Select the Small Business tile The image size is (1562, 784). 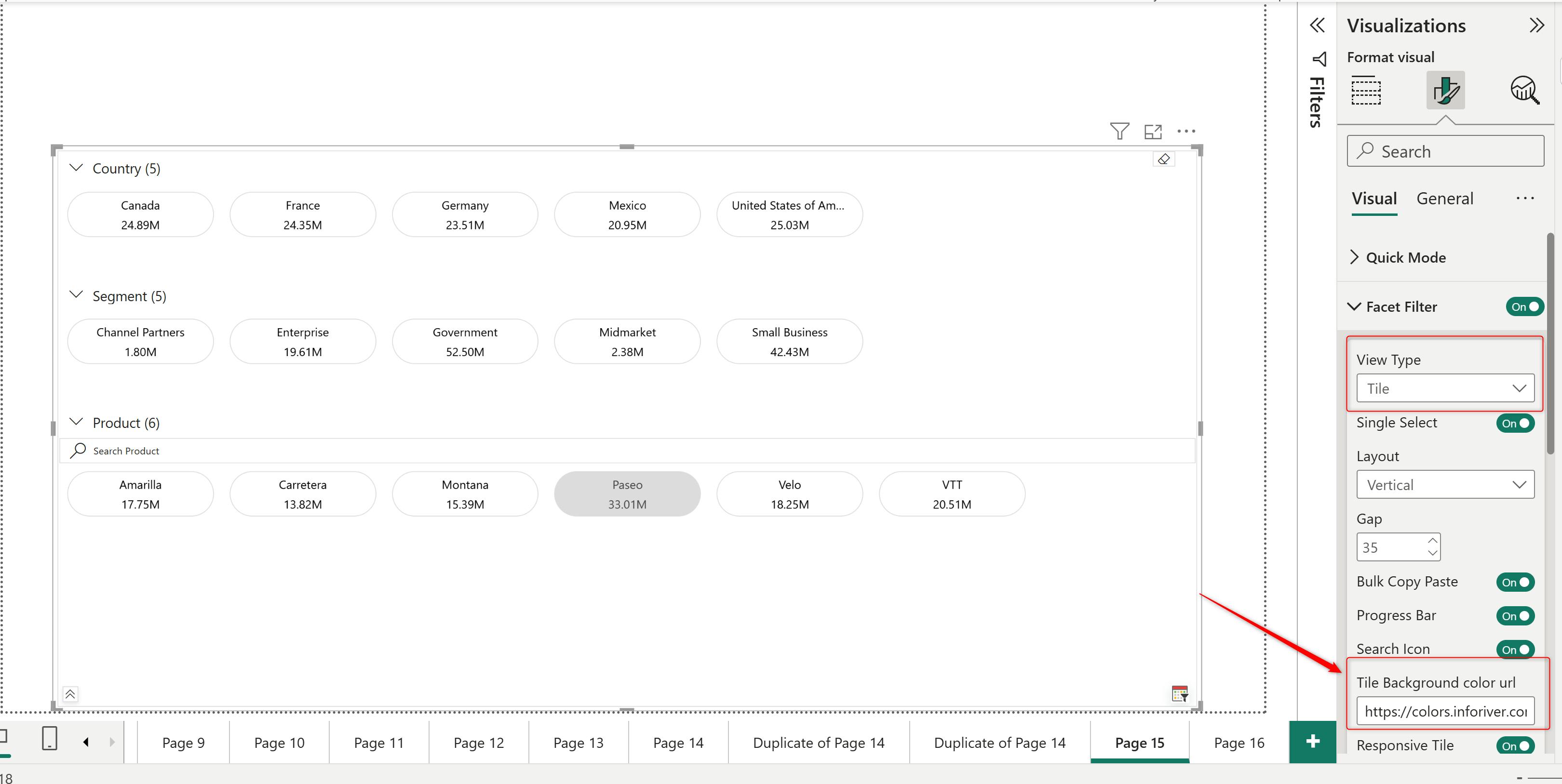(790, 342)
